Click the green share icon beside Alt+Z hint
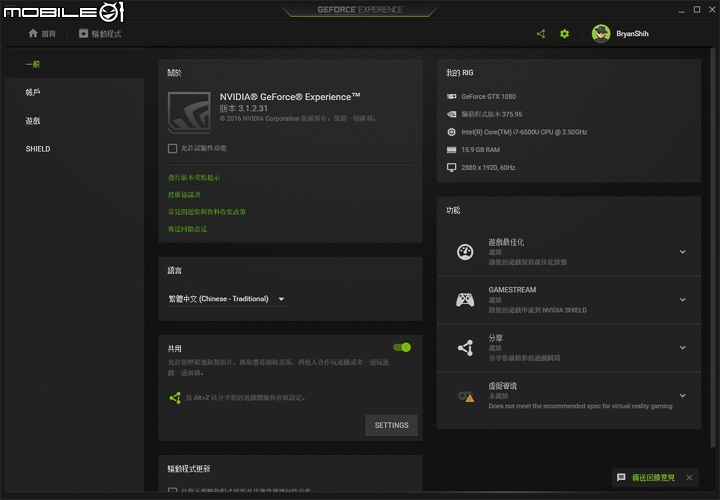Screen dimensions: 720x500 (x=175, y=398)
